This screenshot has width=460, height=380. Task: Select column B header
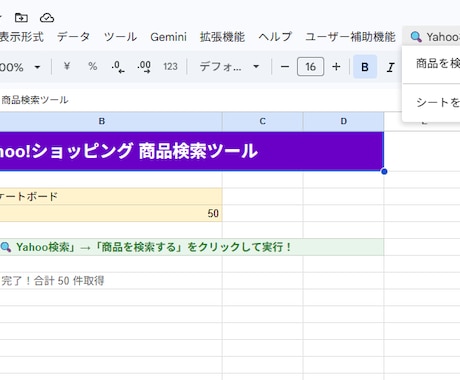click(x=102, y=121)
